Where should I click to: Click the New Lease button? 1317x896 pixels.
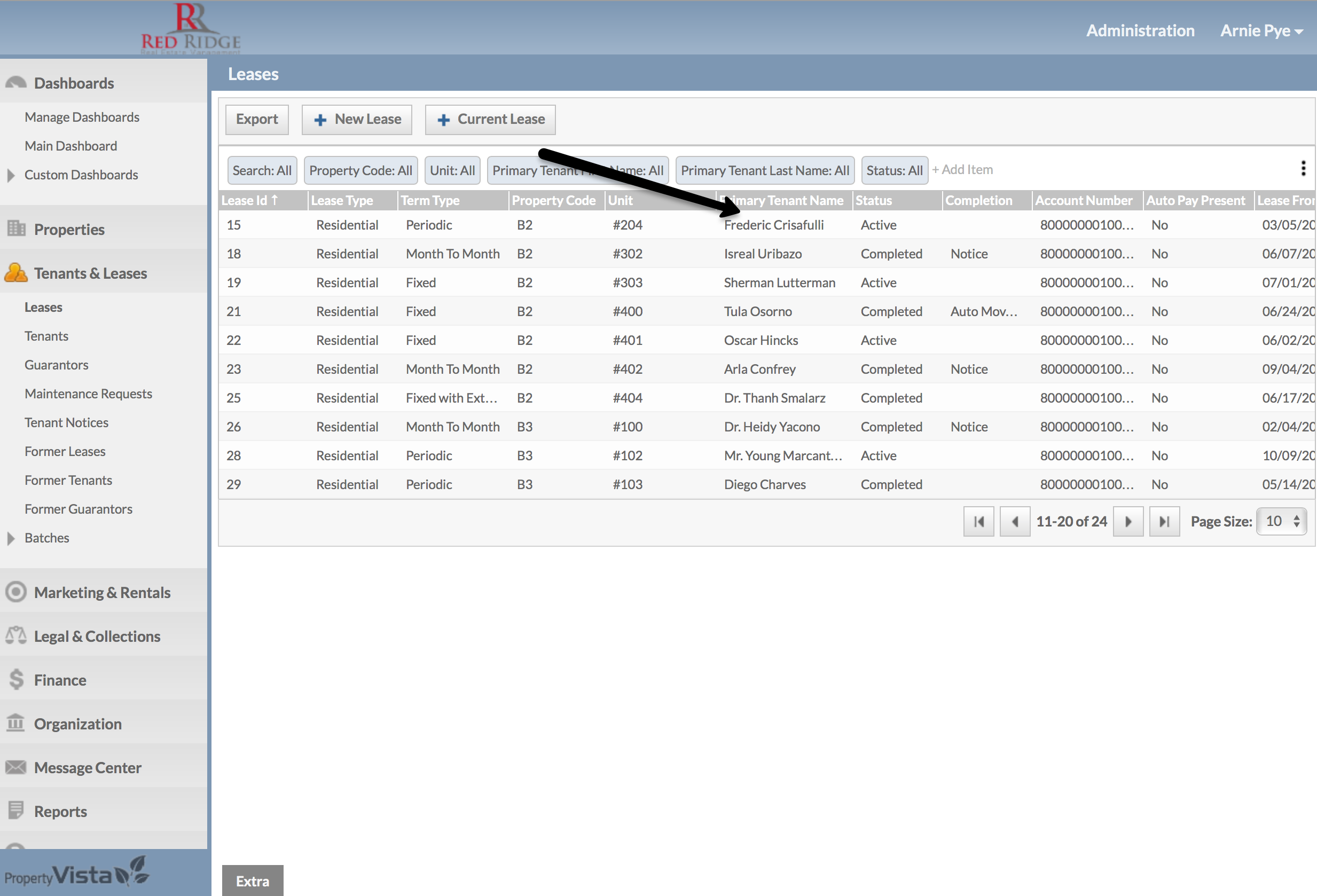356,120
